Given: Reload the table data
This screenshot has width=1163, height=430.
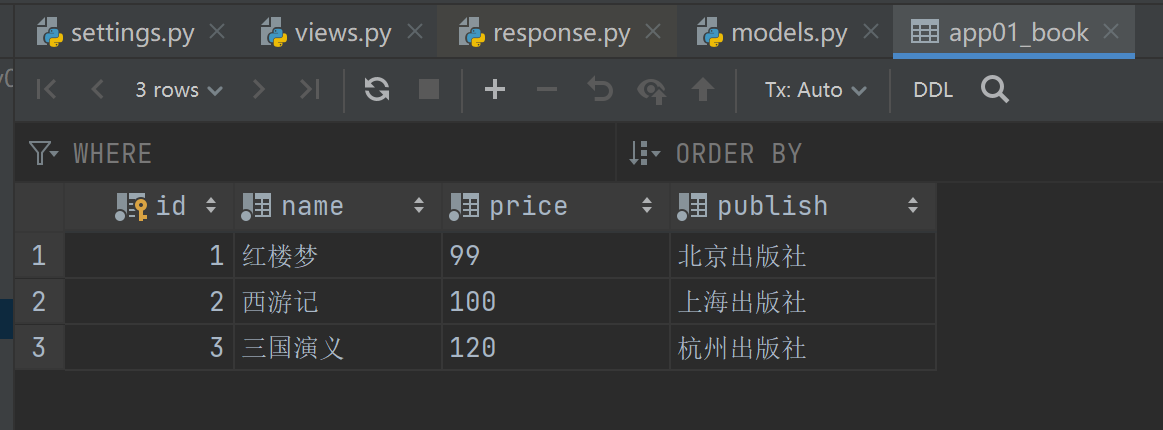Looking at the screenshot, I should tap(377, 90).
